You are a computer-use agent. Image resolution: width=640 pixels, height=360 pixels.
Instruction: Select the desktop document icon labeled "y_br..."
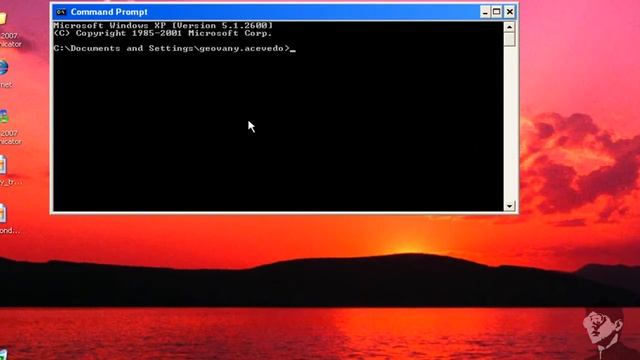click(2, 164)
